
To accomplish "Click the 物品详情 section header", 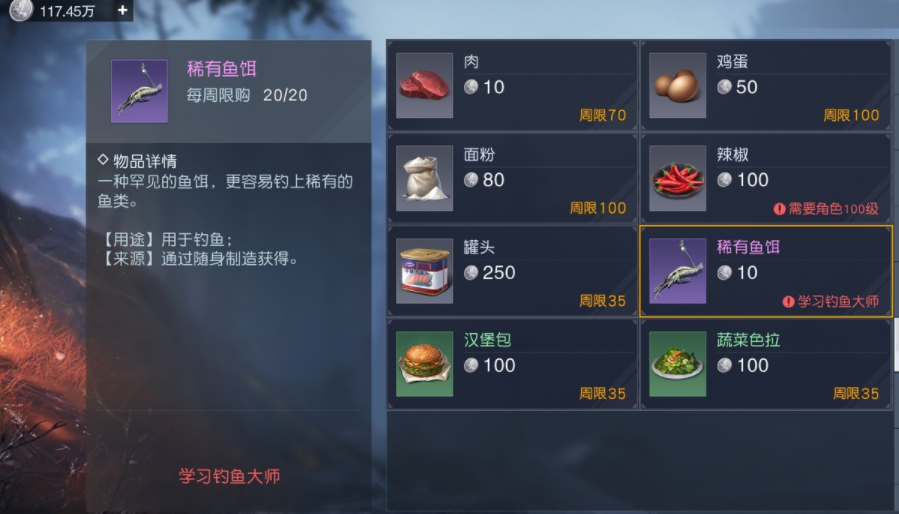I will 138,161.
